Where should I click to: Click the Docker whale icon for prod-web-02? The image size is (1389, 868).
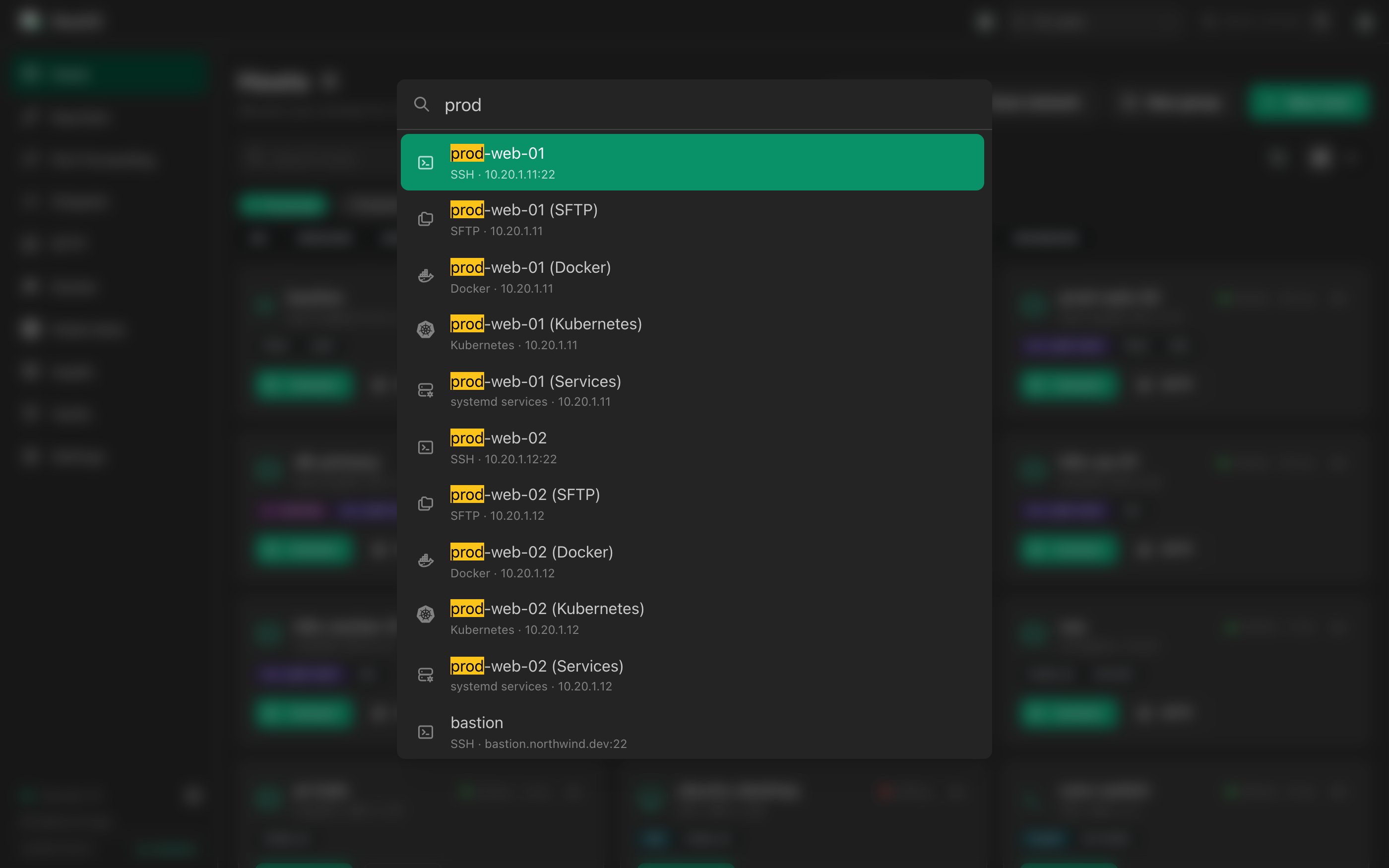click(x=425, y=561)
